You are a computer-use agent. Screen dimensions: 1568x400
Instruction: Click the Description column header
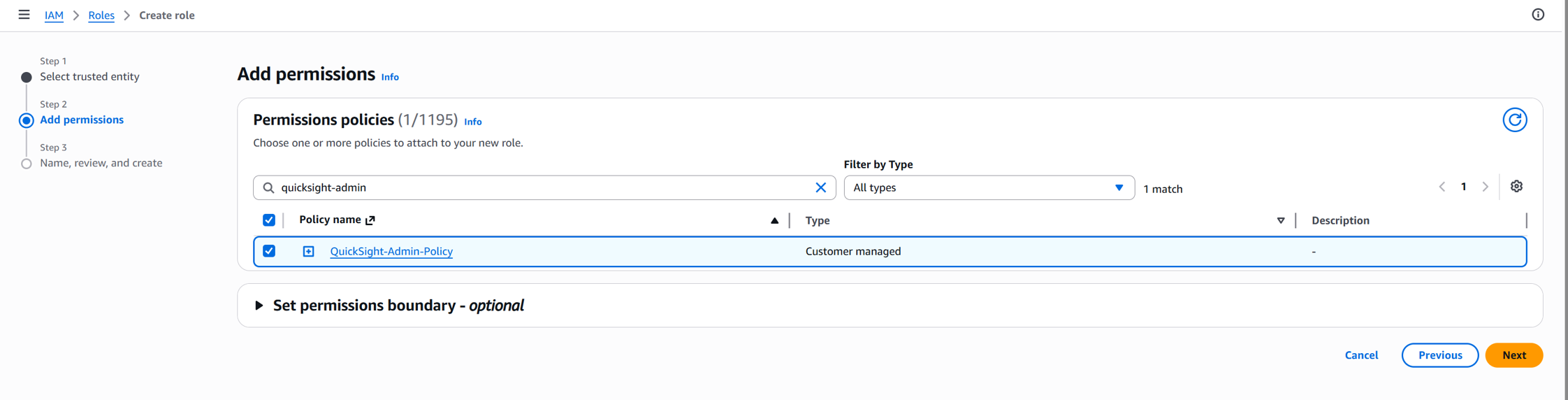point(1340,220)
